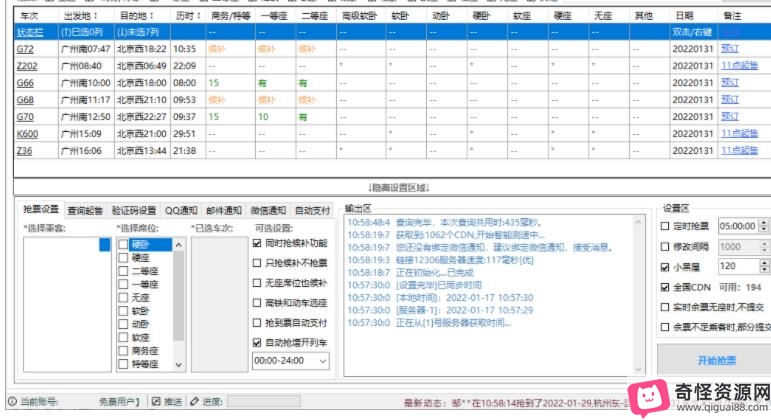
Task: Enable 同时抢候补功能 checkbox
Action: click(x=257, y=243)
